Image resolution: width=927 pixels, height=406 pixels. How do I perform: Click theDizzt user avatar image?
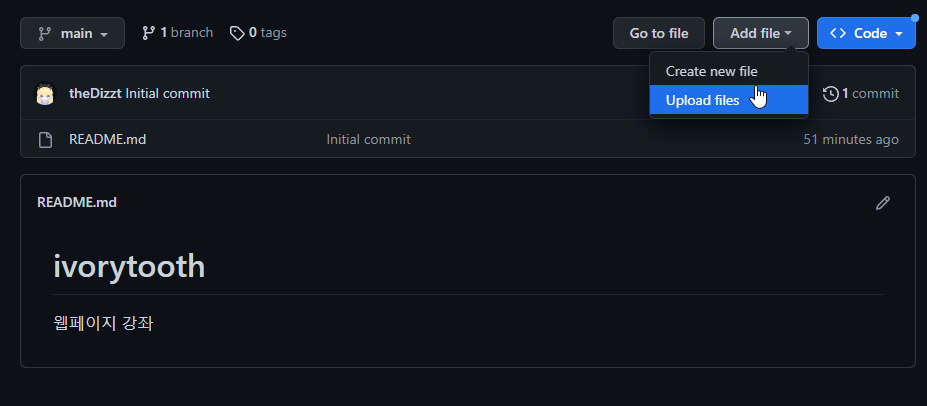click(46, 93)
